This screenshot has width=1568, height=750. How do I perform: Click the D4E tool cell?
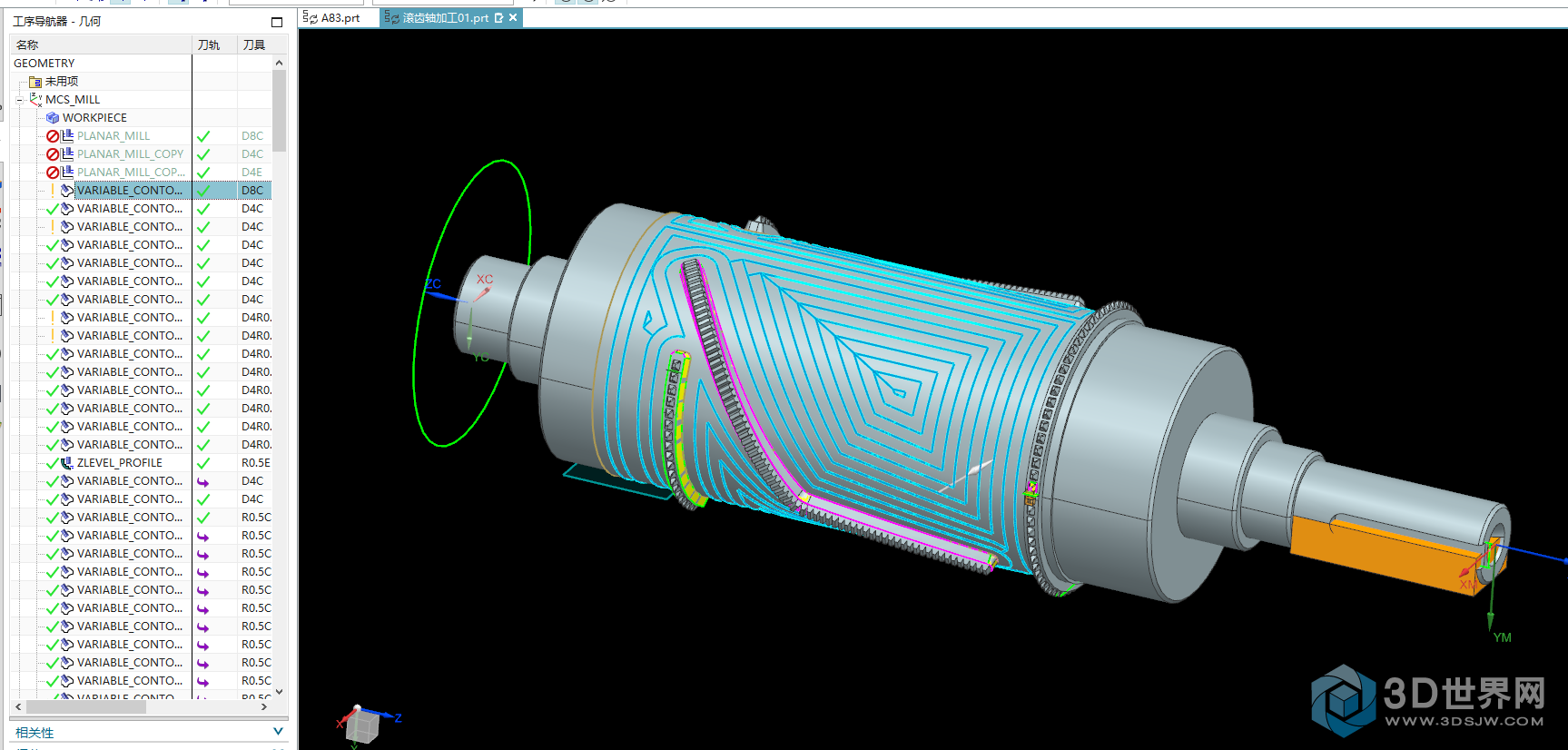252,173
